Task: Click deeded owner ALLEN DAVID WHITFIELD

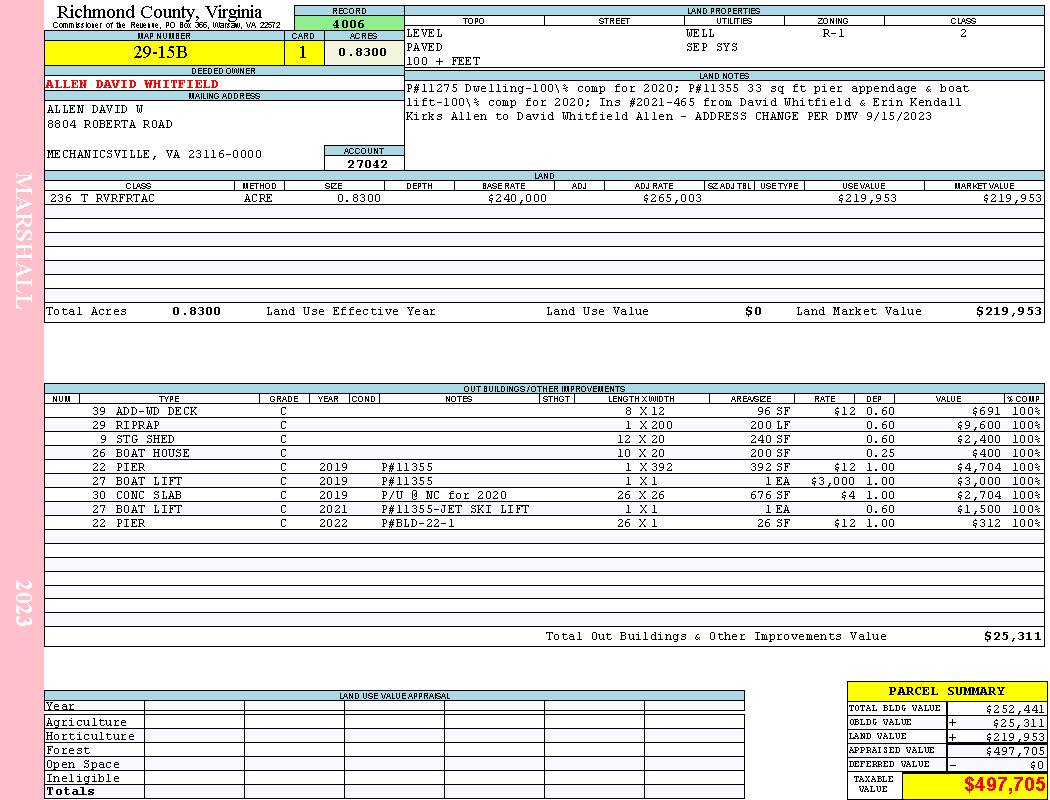Action: pyautogui.click(x=132, y=84)
